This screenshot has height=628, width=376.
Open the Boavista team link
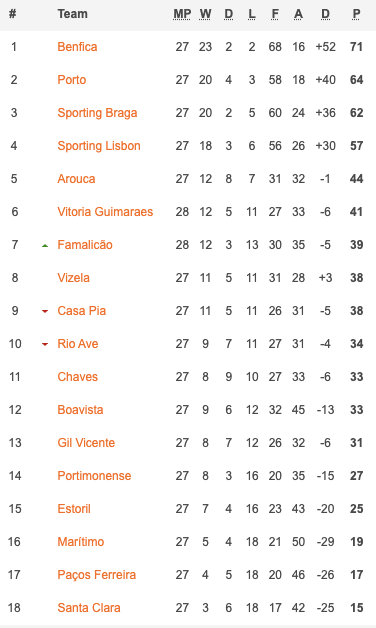80,410
